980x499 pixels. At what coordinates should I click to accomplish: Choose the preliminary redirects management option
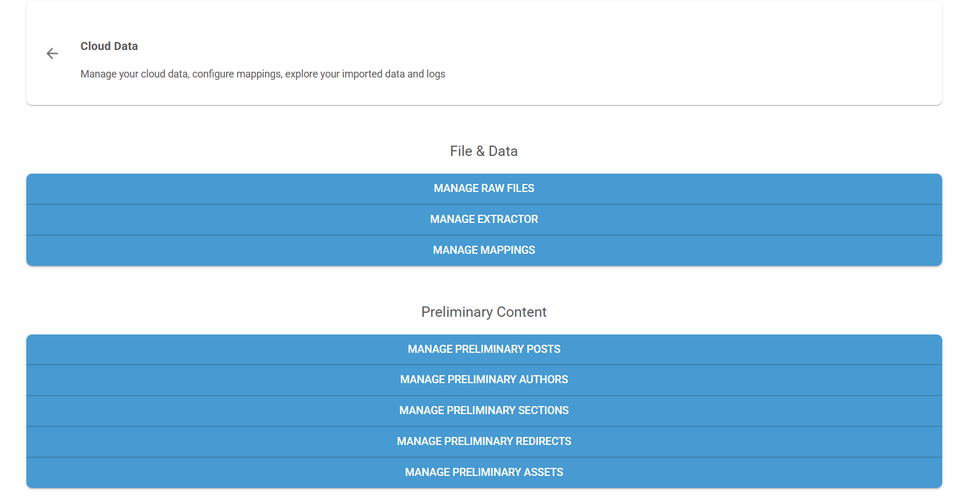tap(484, 441)
